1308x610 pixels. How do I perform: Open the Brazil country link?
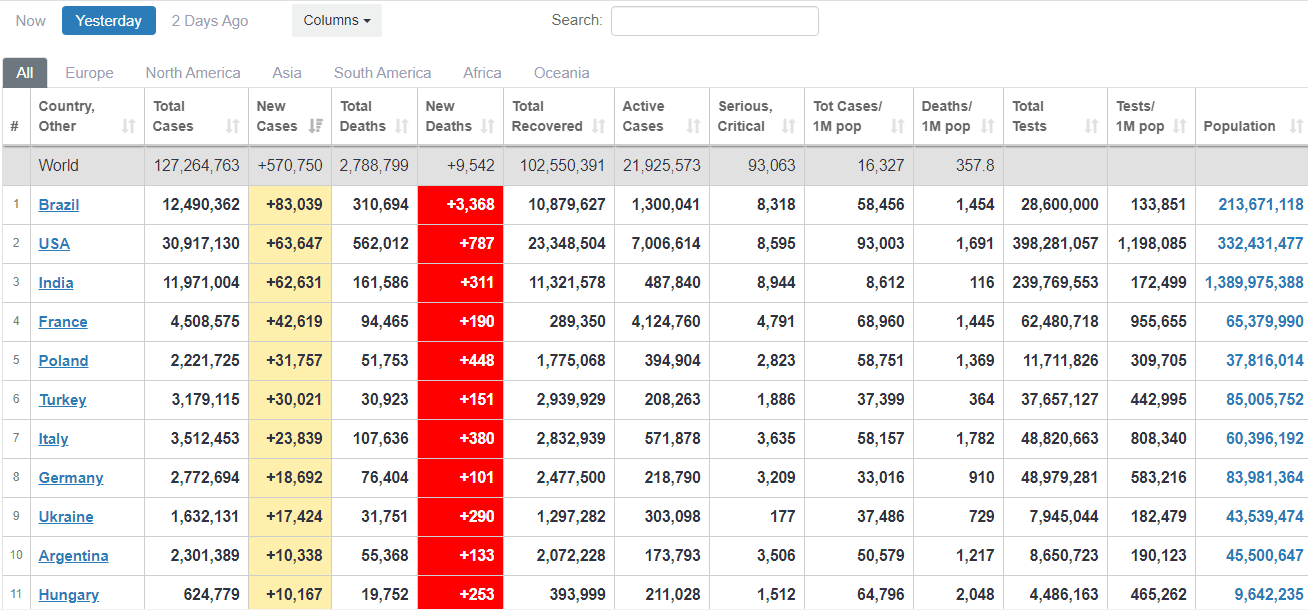pos(59,205)
